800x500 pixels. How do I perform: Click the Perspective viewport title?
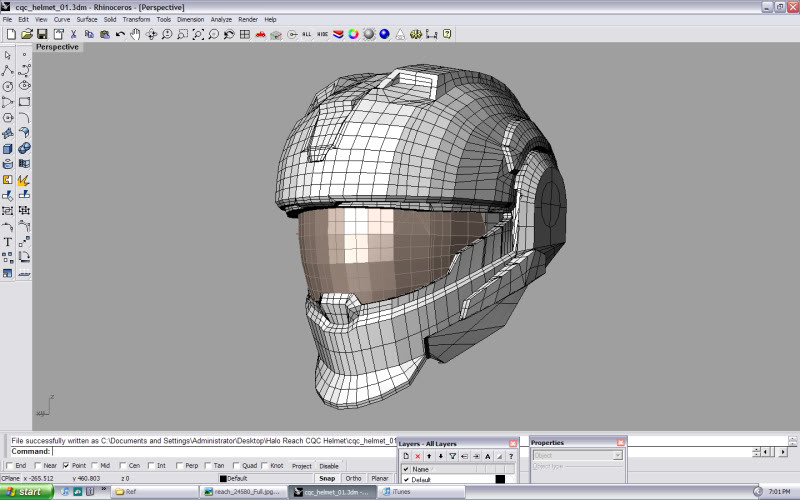57,47
